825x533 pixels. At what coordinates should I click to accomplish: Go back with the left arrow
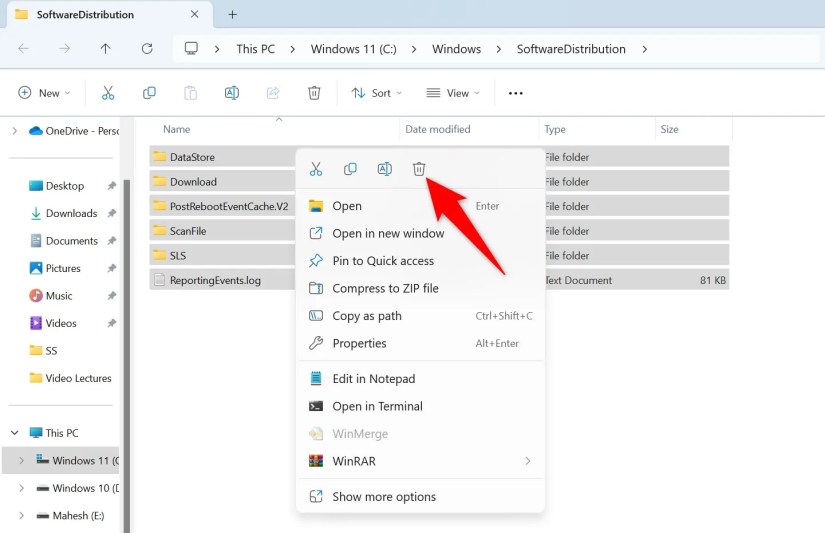click(23, 49)
